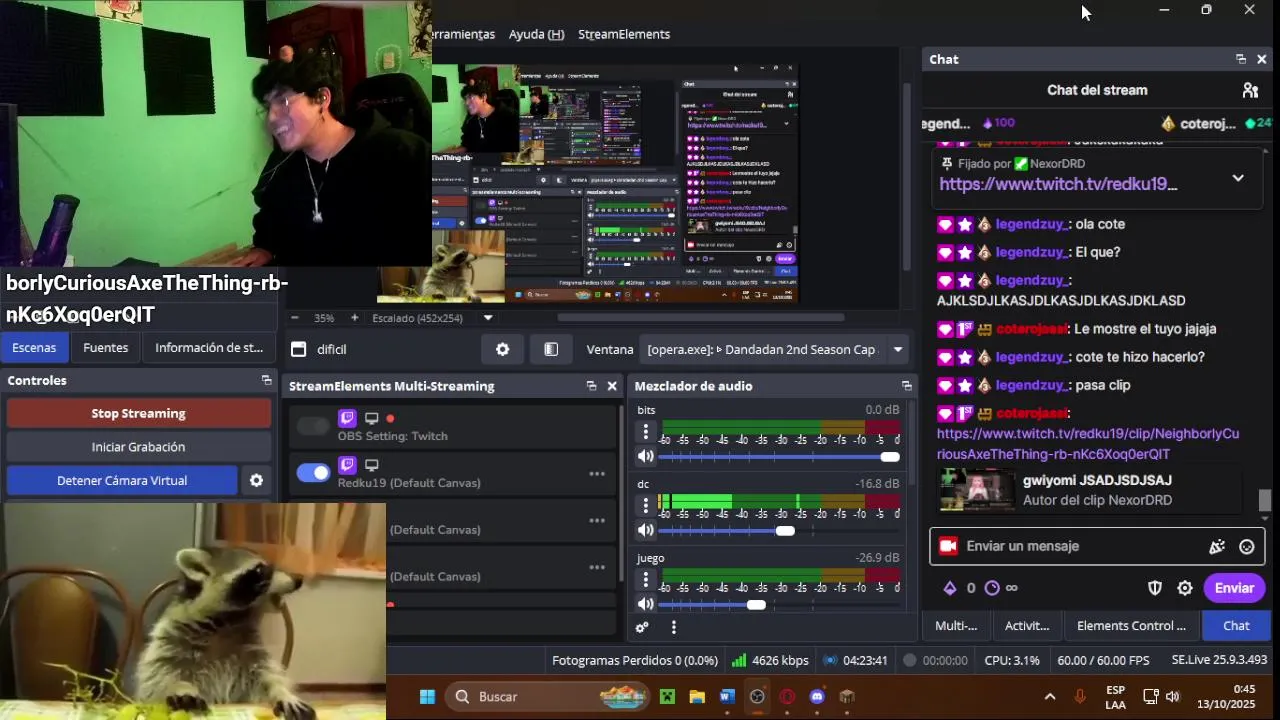
Task: Open Ventana window selection dropdown
Action: click(774, 349)
